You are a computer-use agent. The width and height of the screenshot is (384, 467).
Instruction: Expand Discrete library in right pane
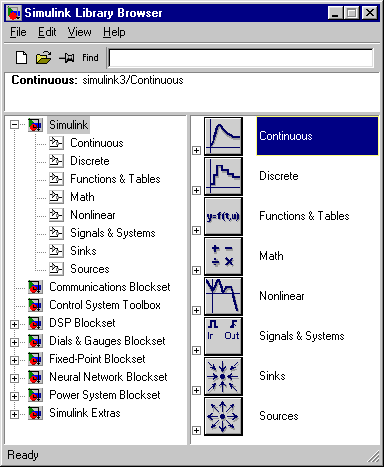tap(197, 190)
